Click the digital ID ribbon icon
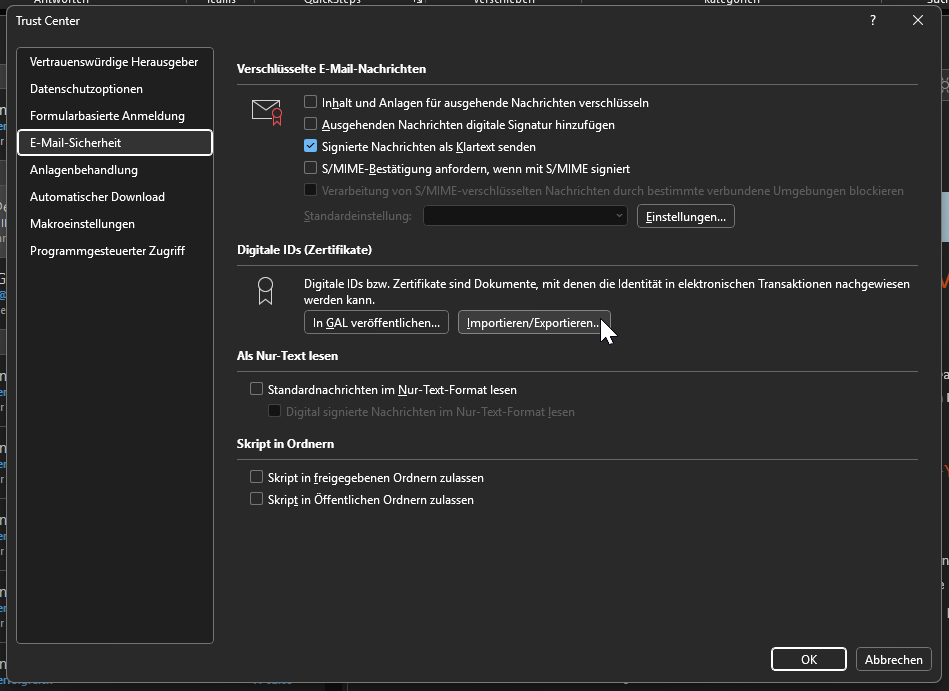Viewport: 949px width, 691px height. (265, 291)
